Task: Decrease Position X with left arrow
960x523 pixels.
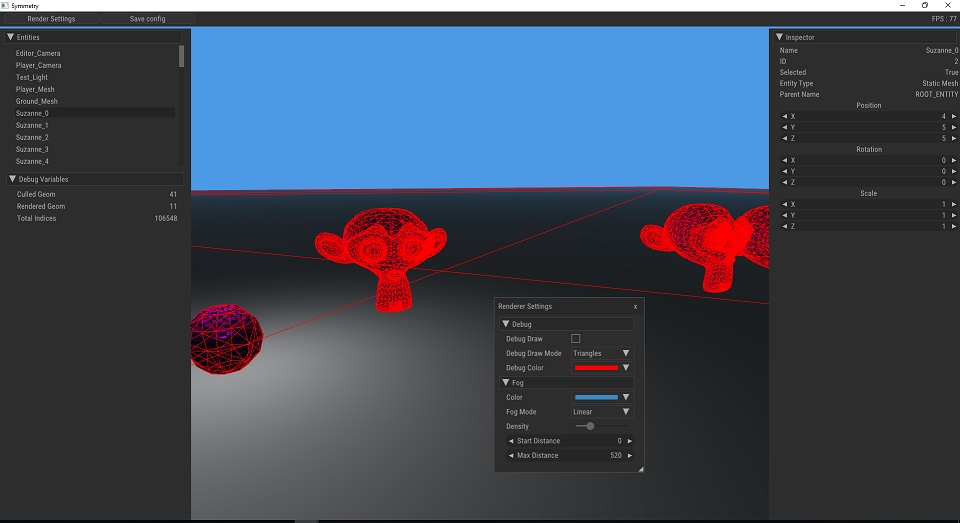Action: (784, 116)
